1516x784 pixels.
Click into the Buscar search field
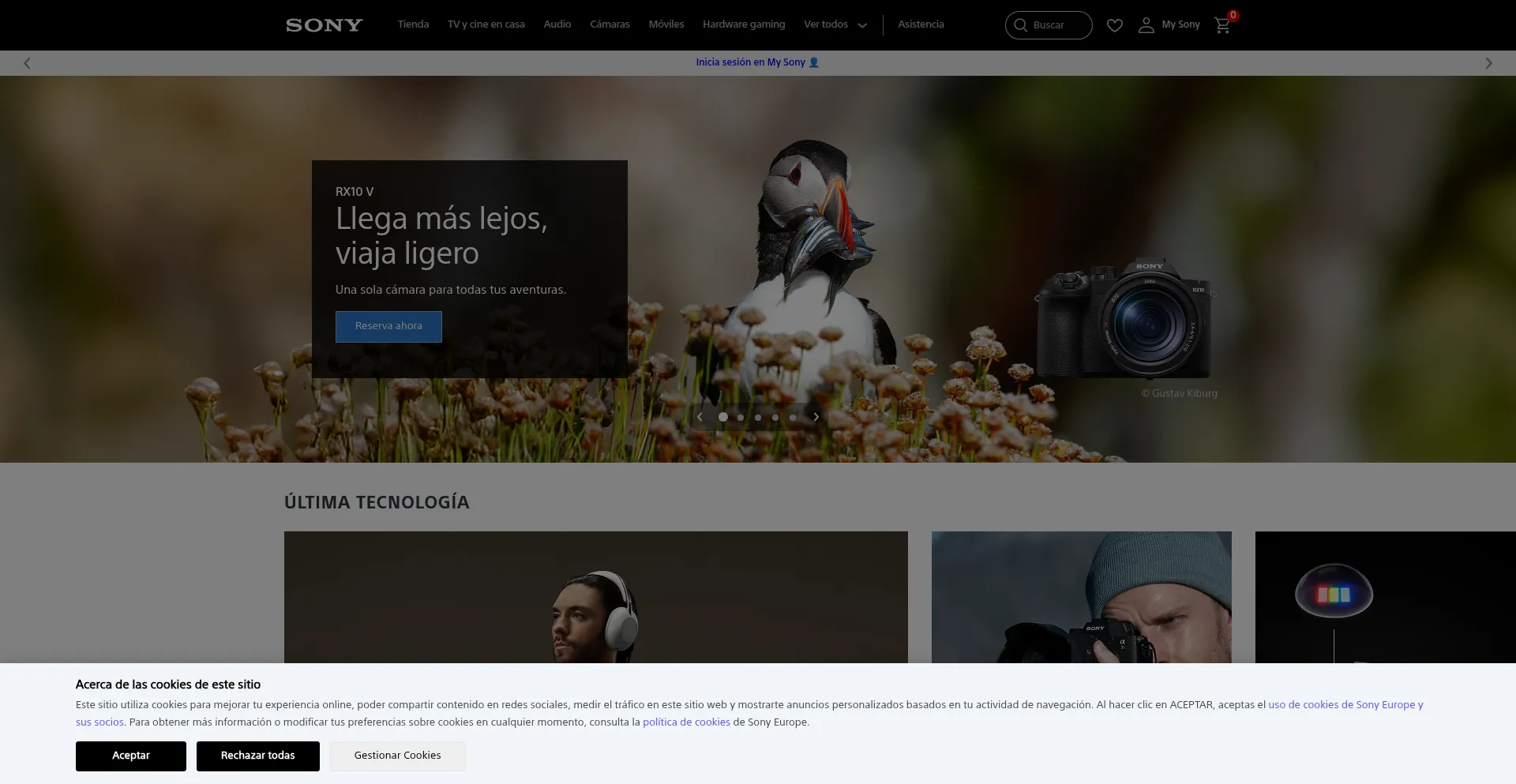1049,25
